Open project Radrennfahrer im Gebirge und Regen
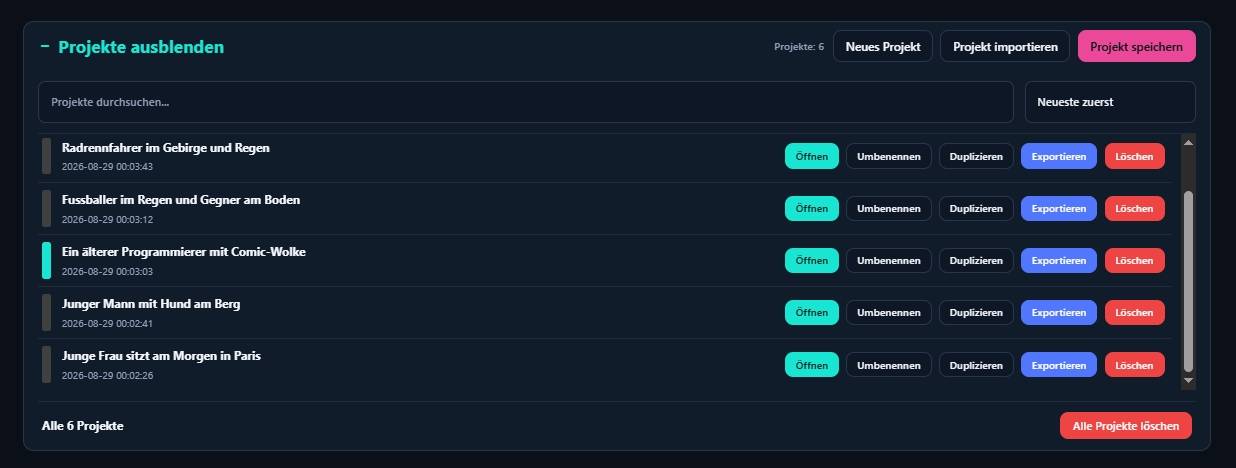 pyautogui.click(x=812, y=156)
